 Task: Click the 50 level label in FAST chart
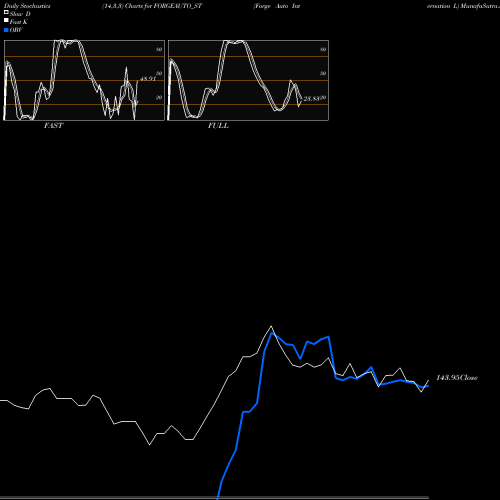[159, 73]
